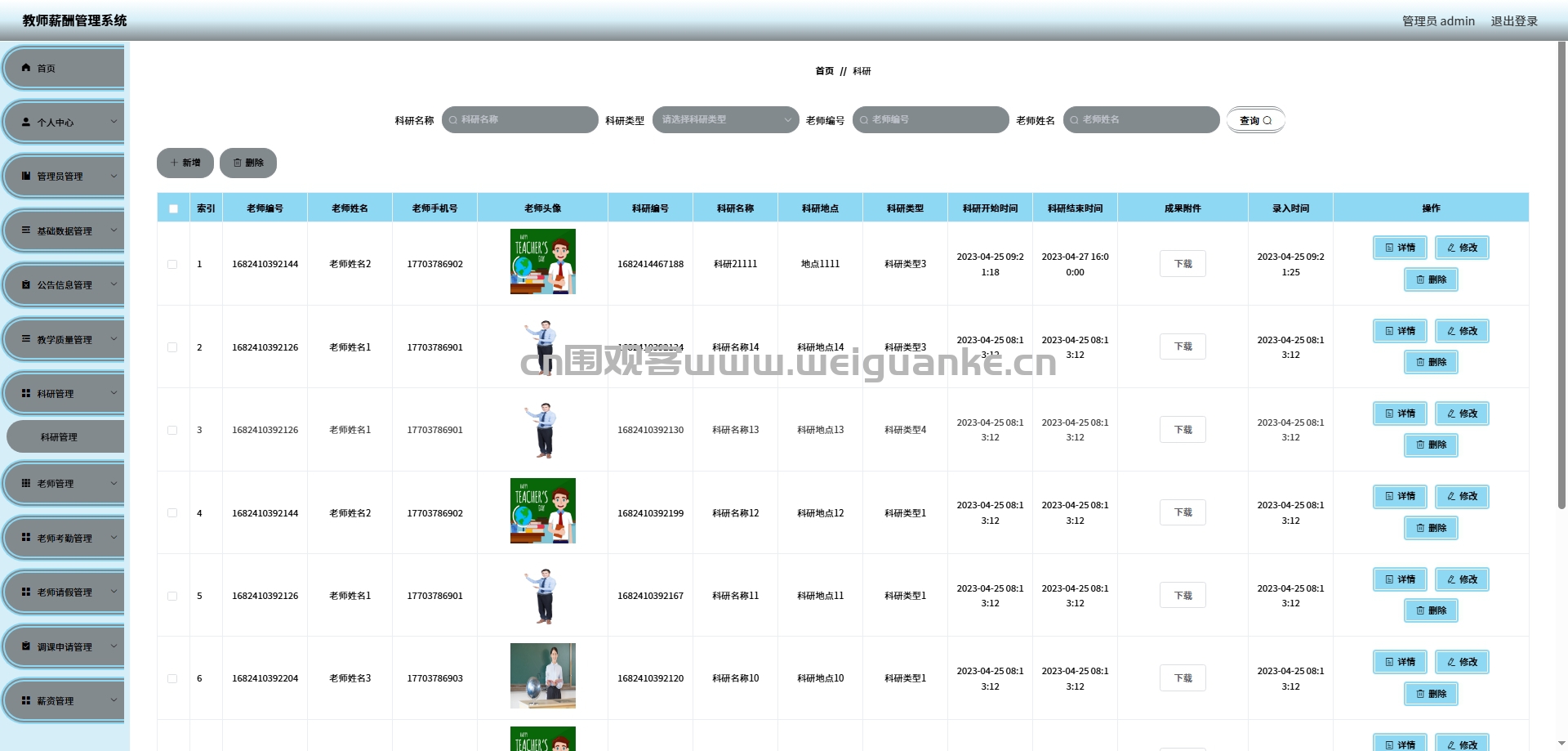This screenshot has width=1568, height=751.
Task: Click the icon beside 公告信息管理
Action: pos(26,284)
